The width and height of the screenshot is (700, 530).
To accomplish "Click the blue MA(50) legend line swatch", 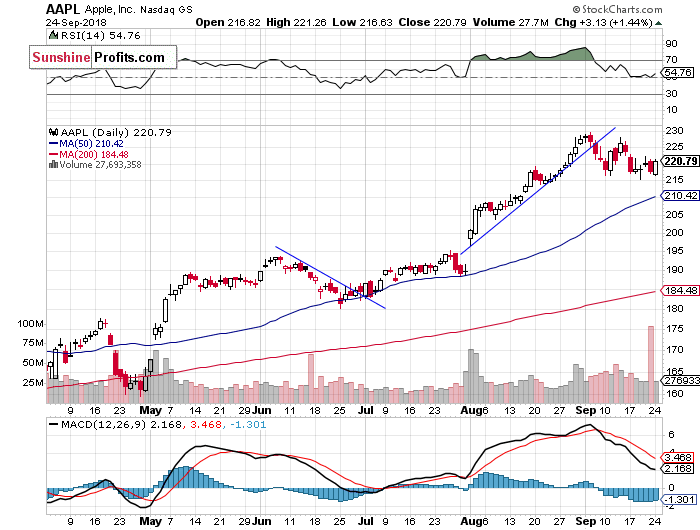I will [53, 144].
